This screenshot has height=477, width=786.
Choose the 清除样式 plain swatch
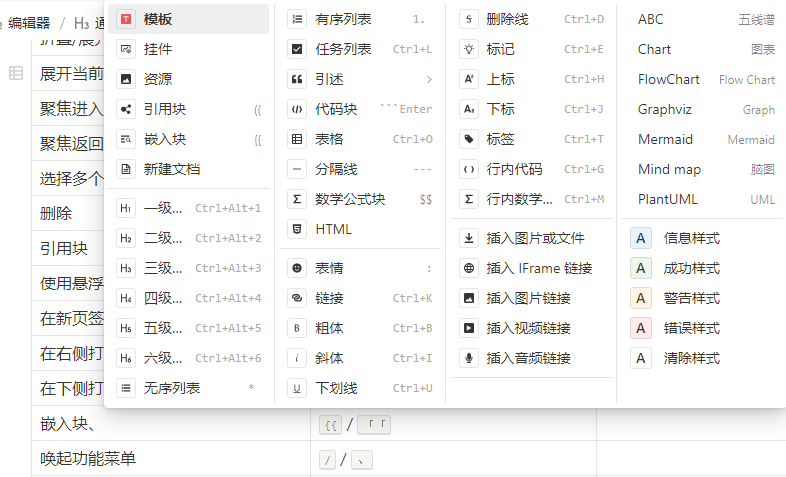pos(641,358)
